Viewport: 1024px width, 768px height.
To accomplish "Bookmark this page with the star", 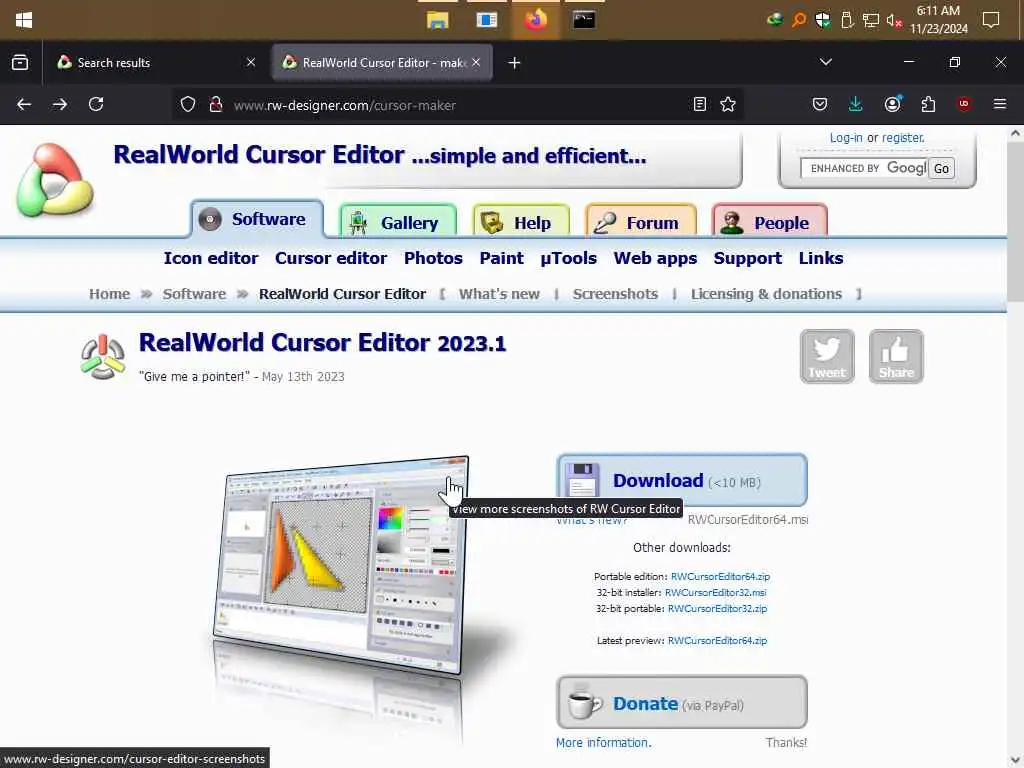I will [x=728, y=104].
